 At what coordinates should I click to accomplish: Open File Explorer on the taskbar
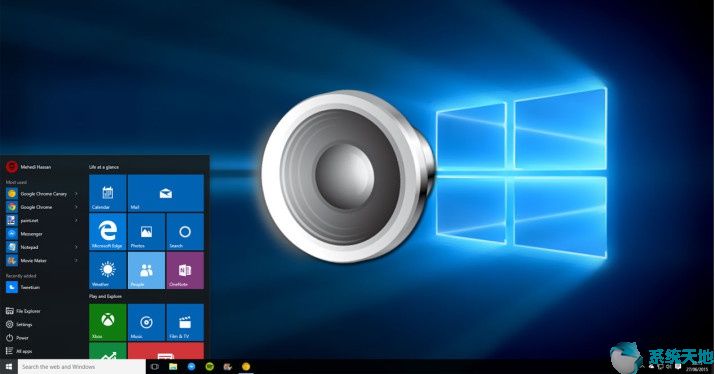(173, 367)
